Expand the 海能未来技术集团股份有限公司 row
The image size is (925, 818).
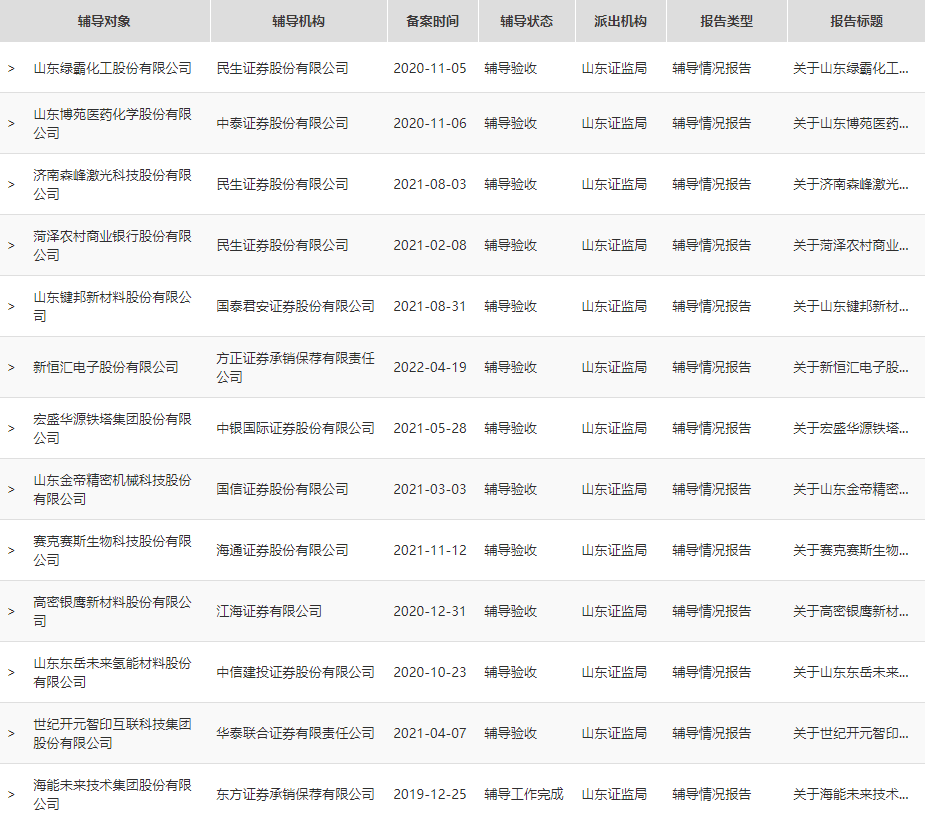pos(11,794)
